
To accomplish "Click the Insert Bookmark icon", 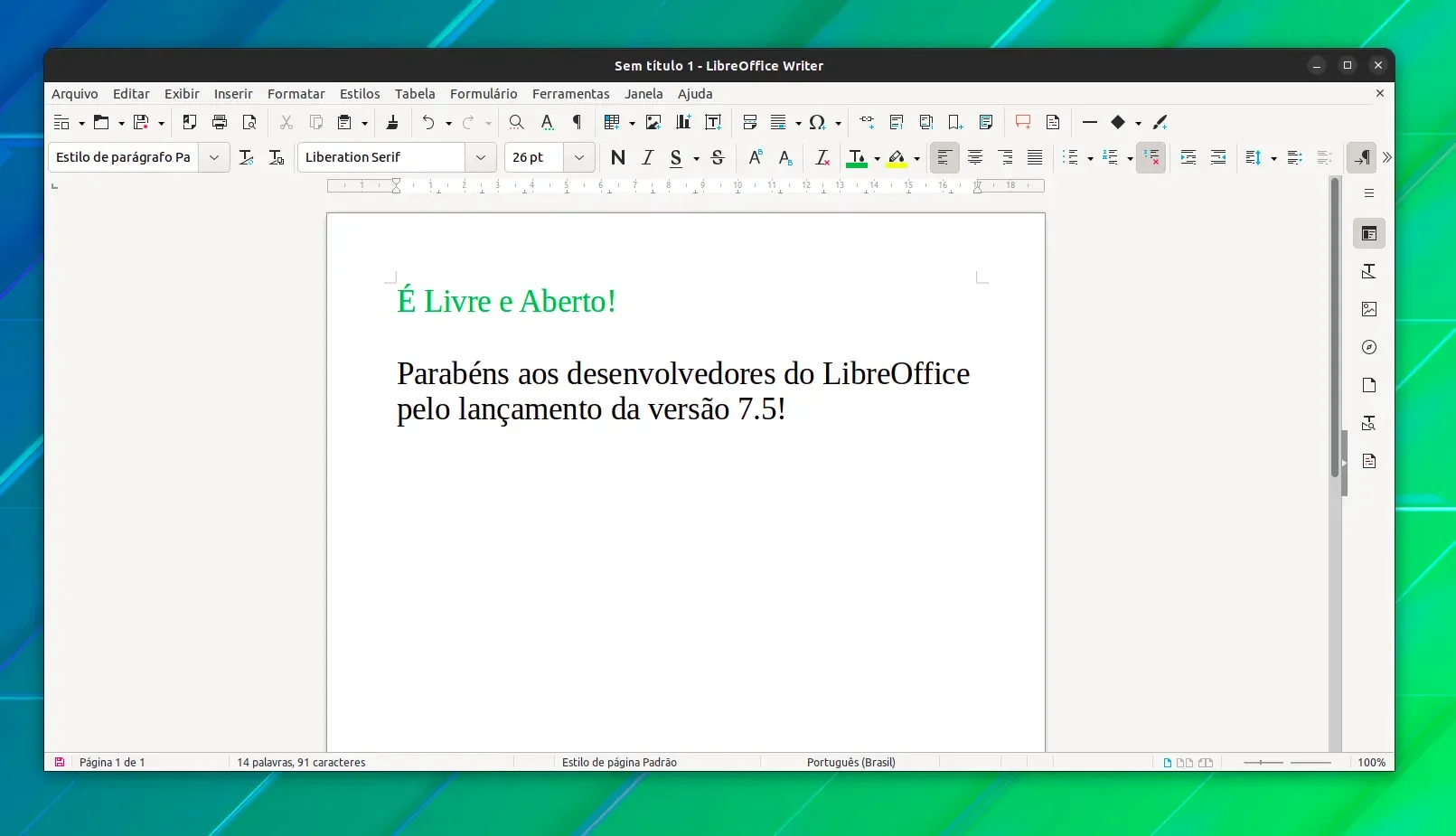I will pyautogui.click(x=955, y=122).
